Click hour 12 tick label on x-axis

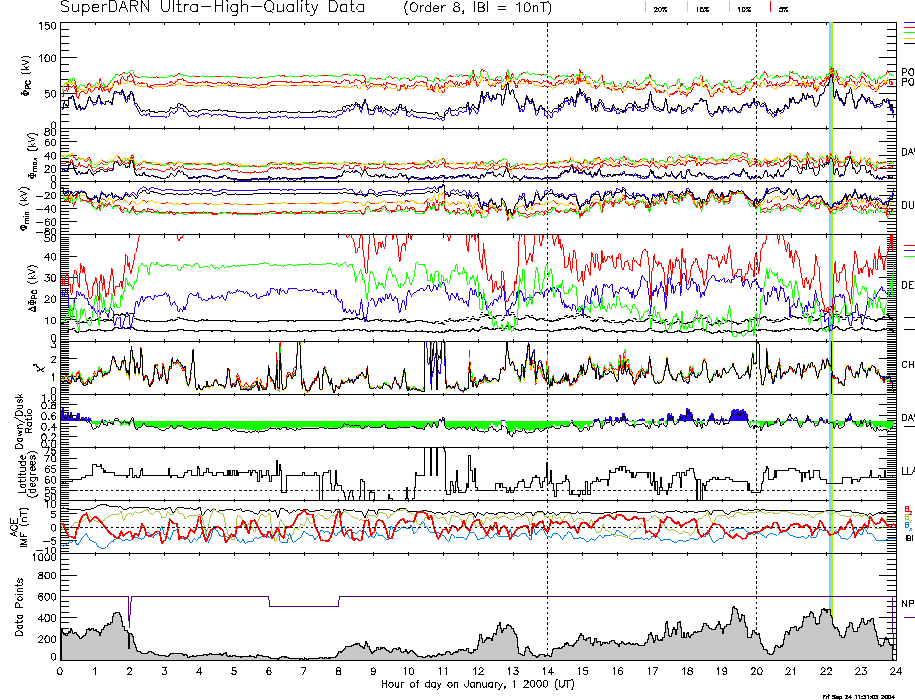[478, 671]
